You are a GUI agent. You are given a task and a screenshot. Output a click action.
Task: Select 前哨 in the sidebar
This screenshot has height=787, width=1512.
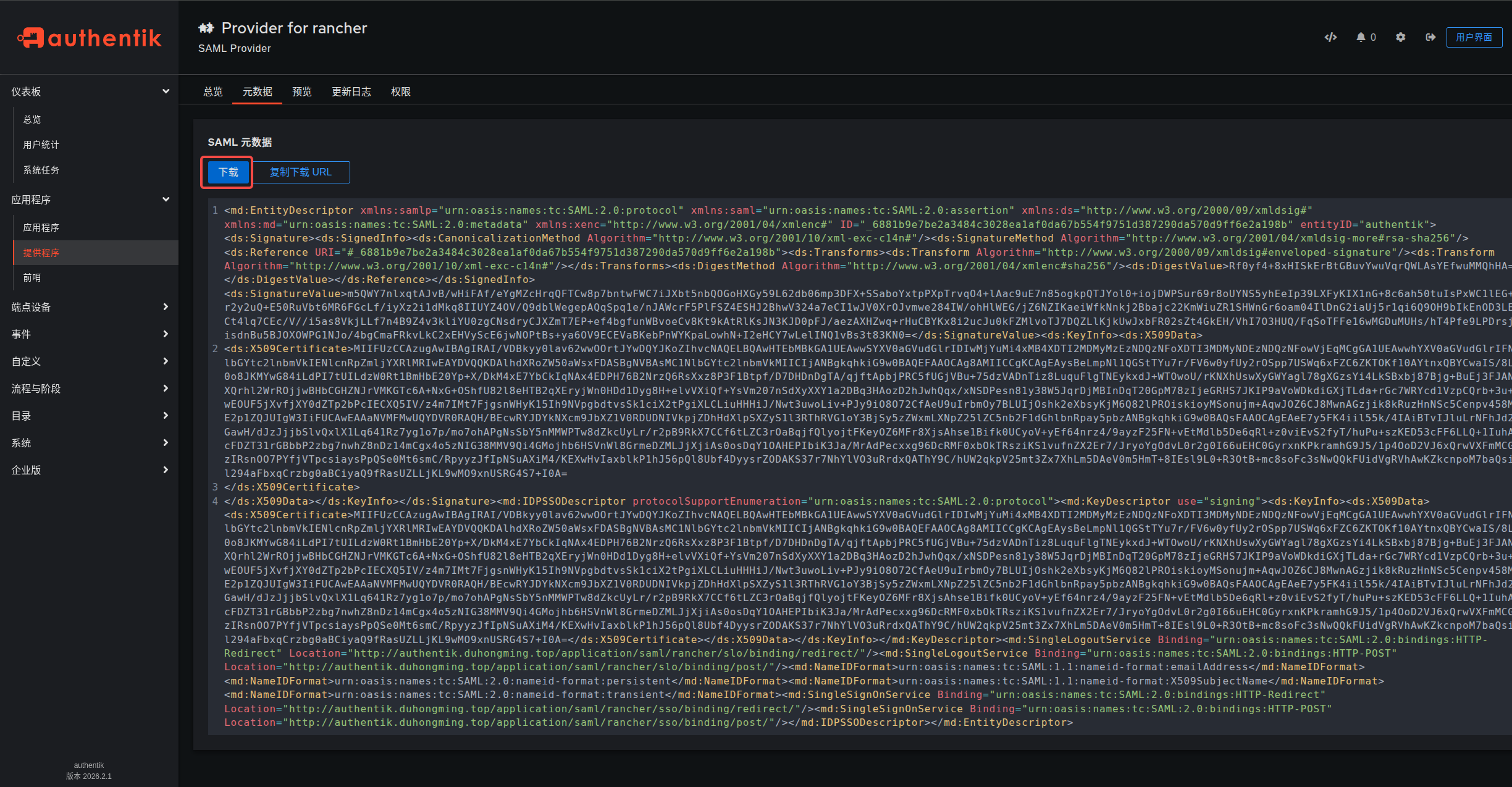[x=32, y=278]
